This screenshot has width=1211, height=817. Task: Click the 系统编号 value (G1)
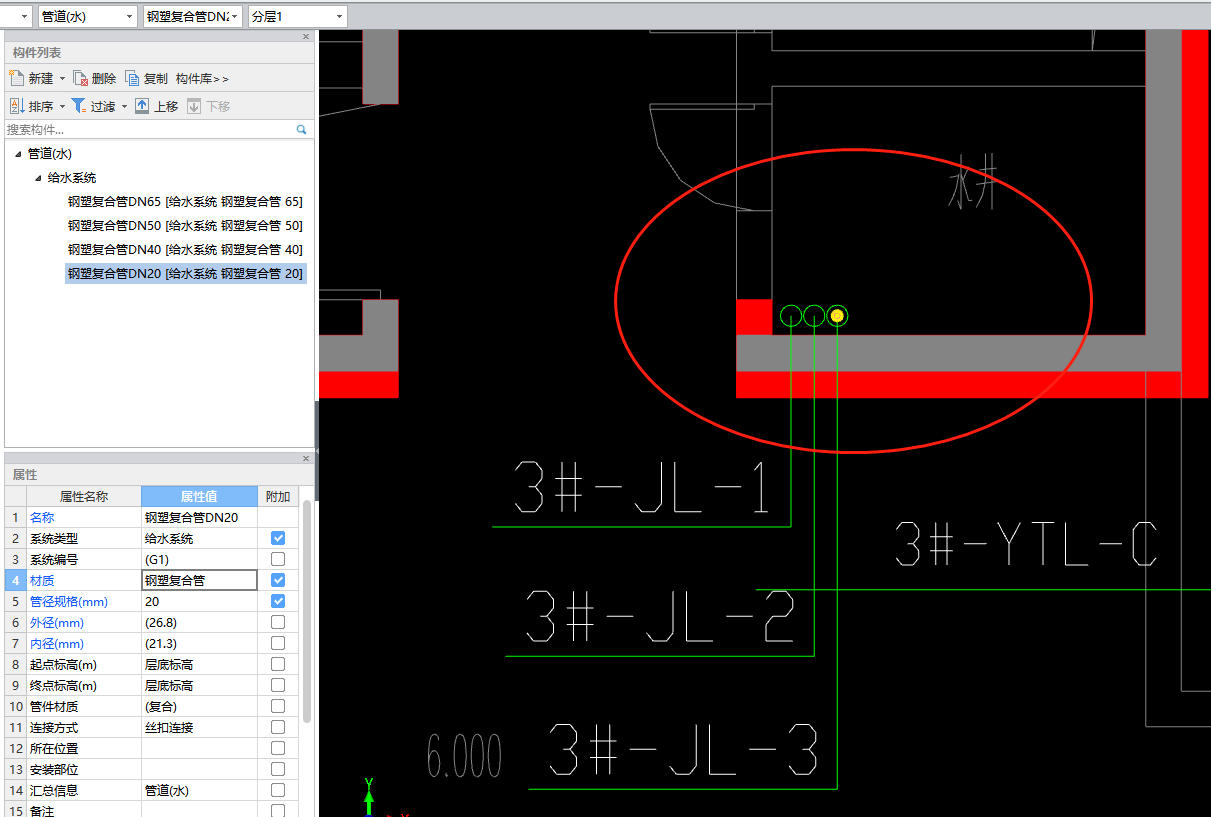pos(199,559)
